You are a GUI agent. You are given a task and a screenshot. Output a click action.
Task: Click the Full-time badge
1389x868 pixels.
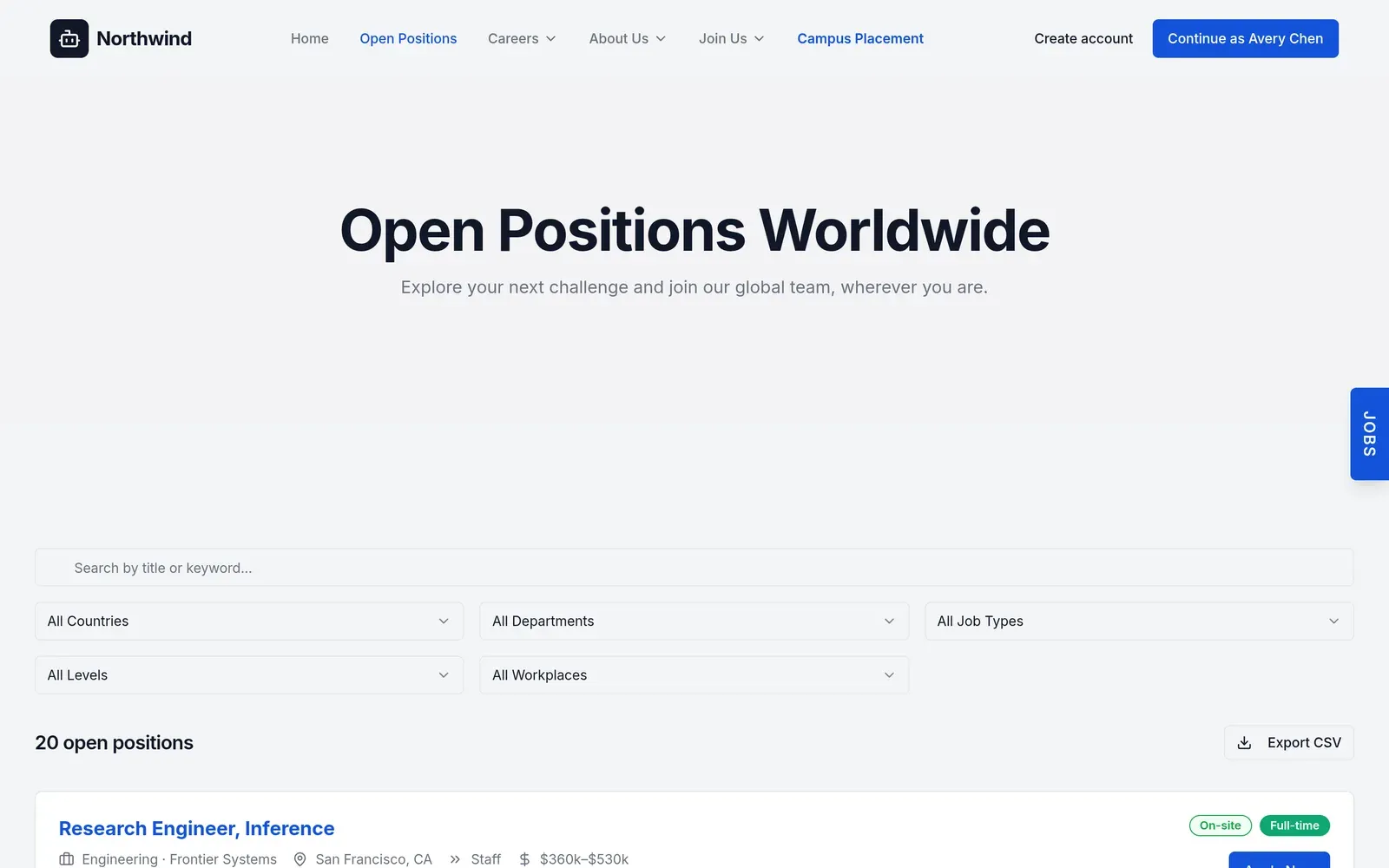click(1294, 825)
